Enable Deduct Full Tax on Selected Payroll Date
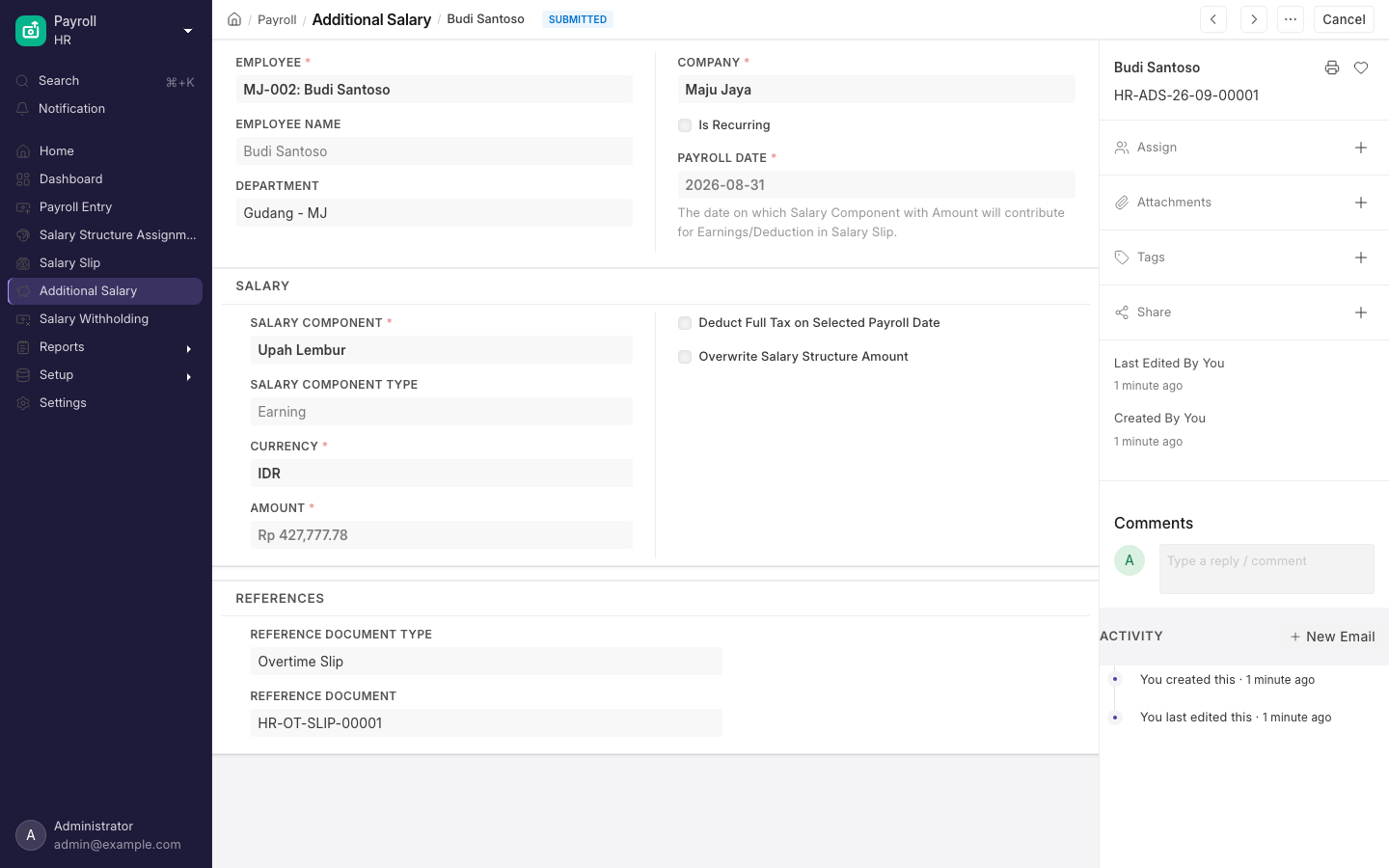Viewport: 1389px width, 868px height. (685, 323)
